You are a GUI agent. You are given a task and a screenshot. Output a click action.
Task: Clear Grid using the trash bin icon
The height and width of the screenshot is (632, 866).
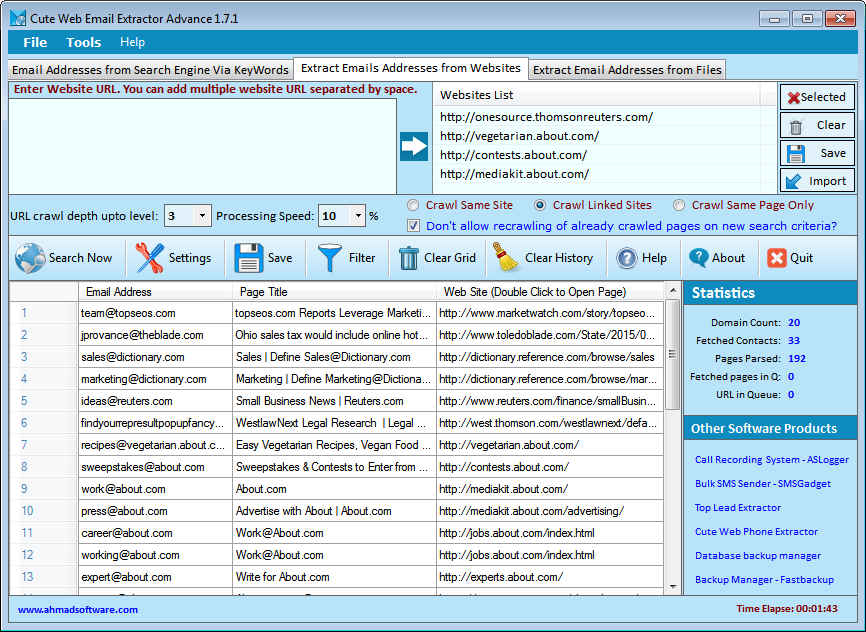pos(409,258)
